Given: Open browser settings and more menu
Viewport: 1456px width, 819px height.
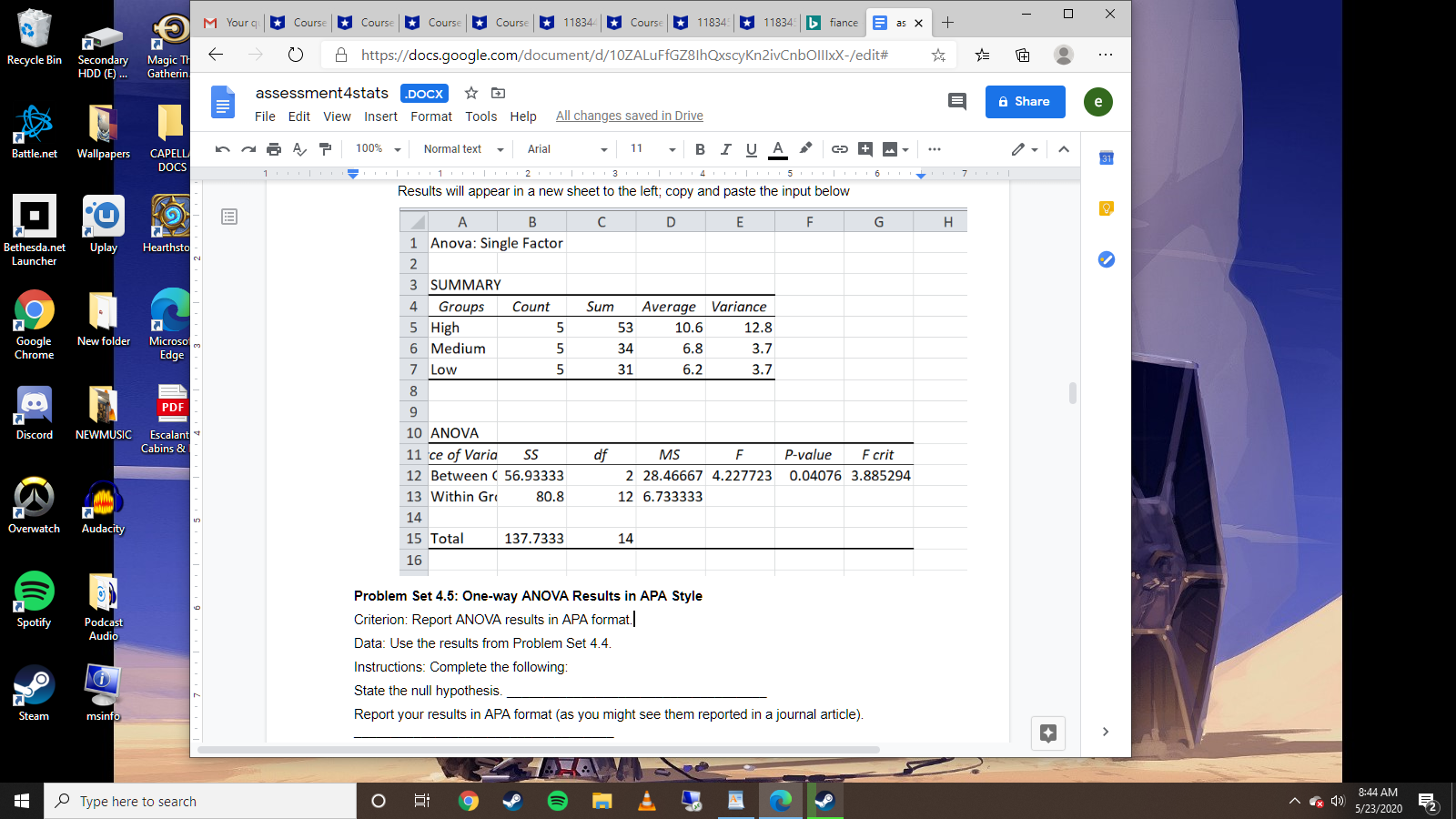Looking at the screenshot, I should tap(1106, 55).
